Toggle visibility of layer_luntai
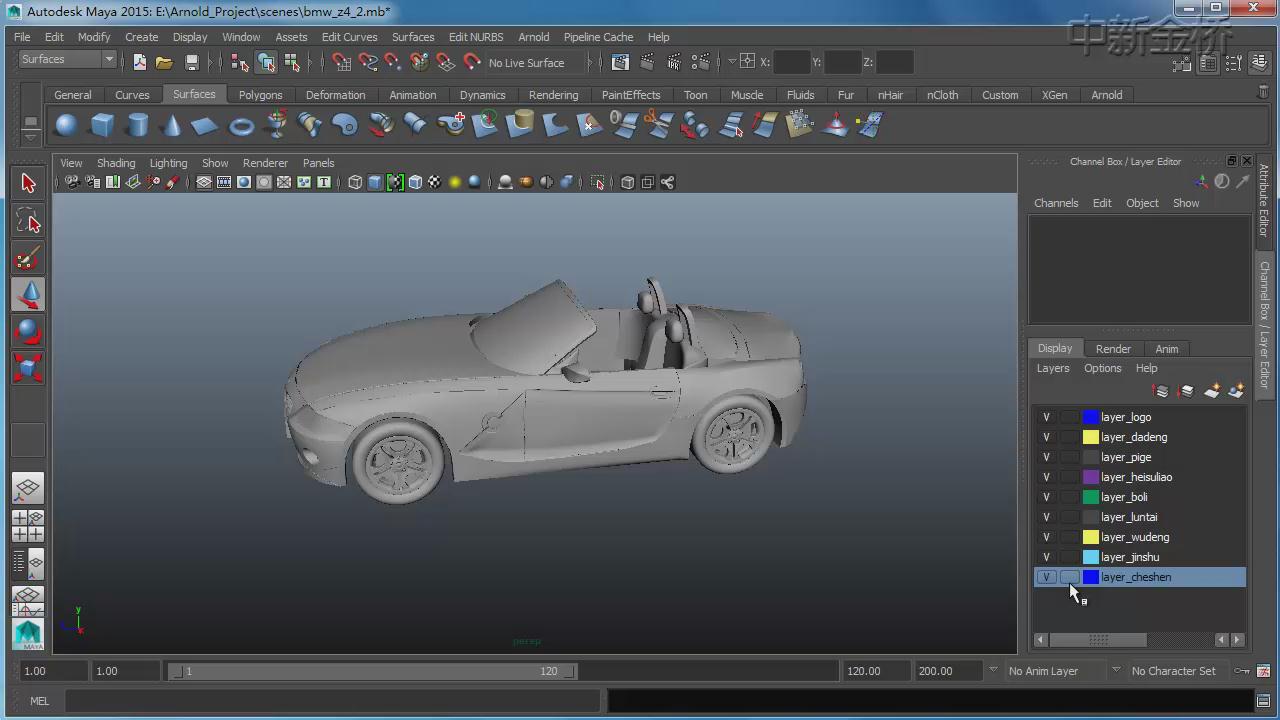Viewport: 1280px width, 720px height. coord(1046,517)
